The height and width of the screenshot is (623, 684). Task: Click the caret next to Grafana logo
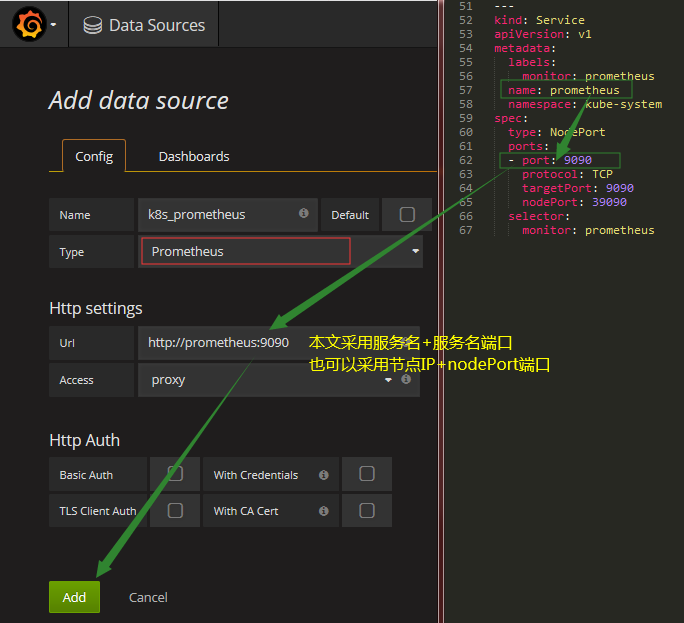click(x=53, y=25)
